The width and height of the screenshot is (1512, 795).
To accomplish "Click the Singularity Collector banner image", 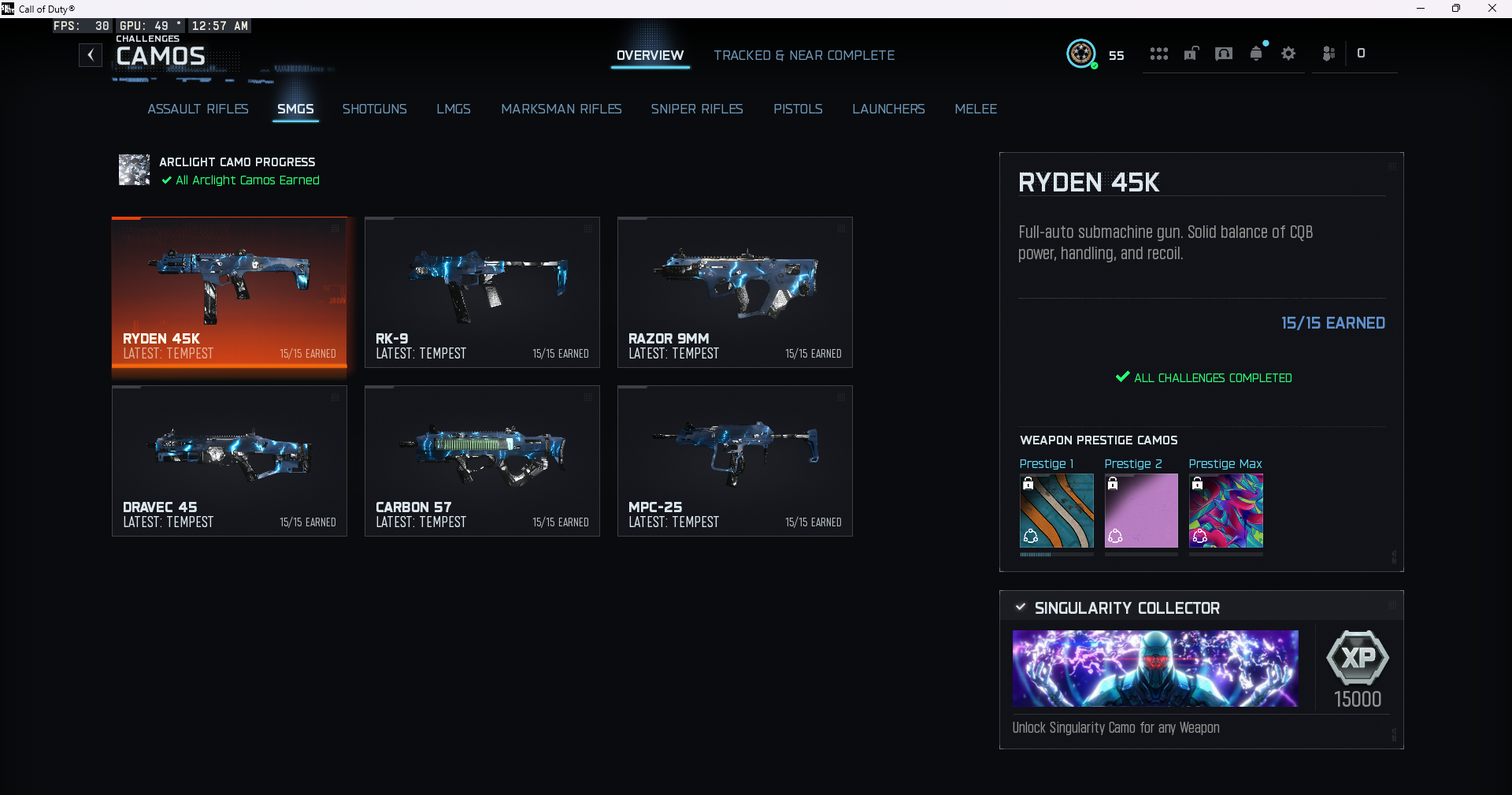I will tap(1155, 668).
